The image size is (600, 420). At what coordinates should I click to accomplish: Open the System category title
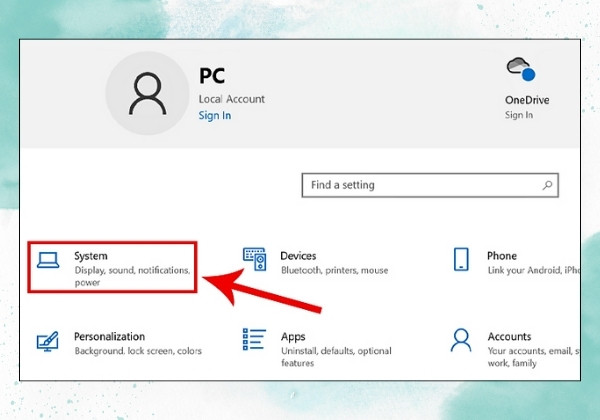tap(91, 256)
